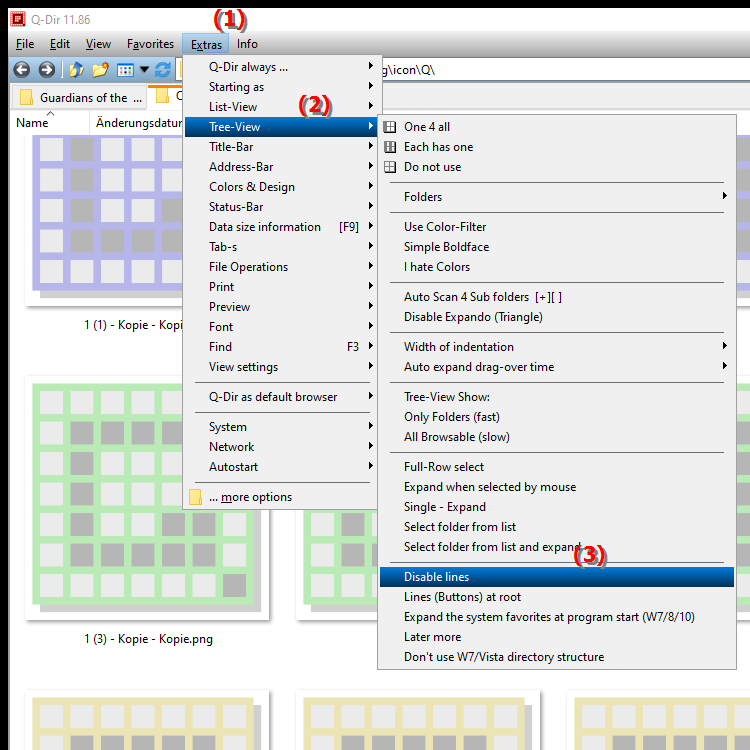Open the Edit menu
The width and height of the screenshot is (750, 750).
point(60,44)
